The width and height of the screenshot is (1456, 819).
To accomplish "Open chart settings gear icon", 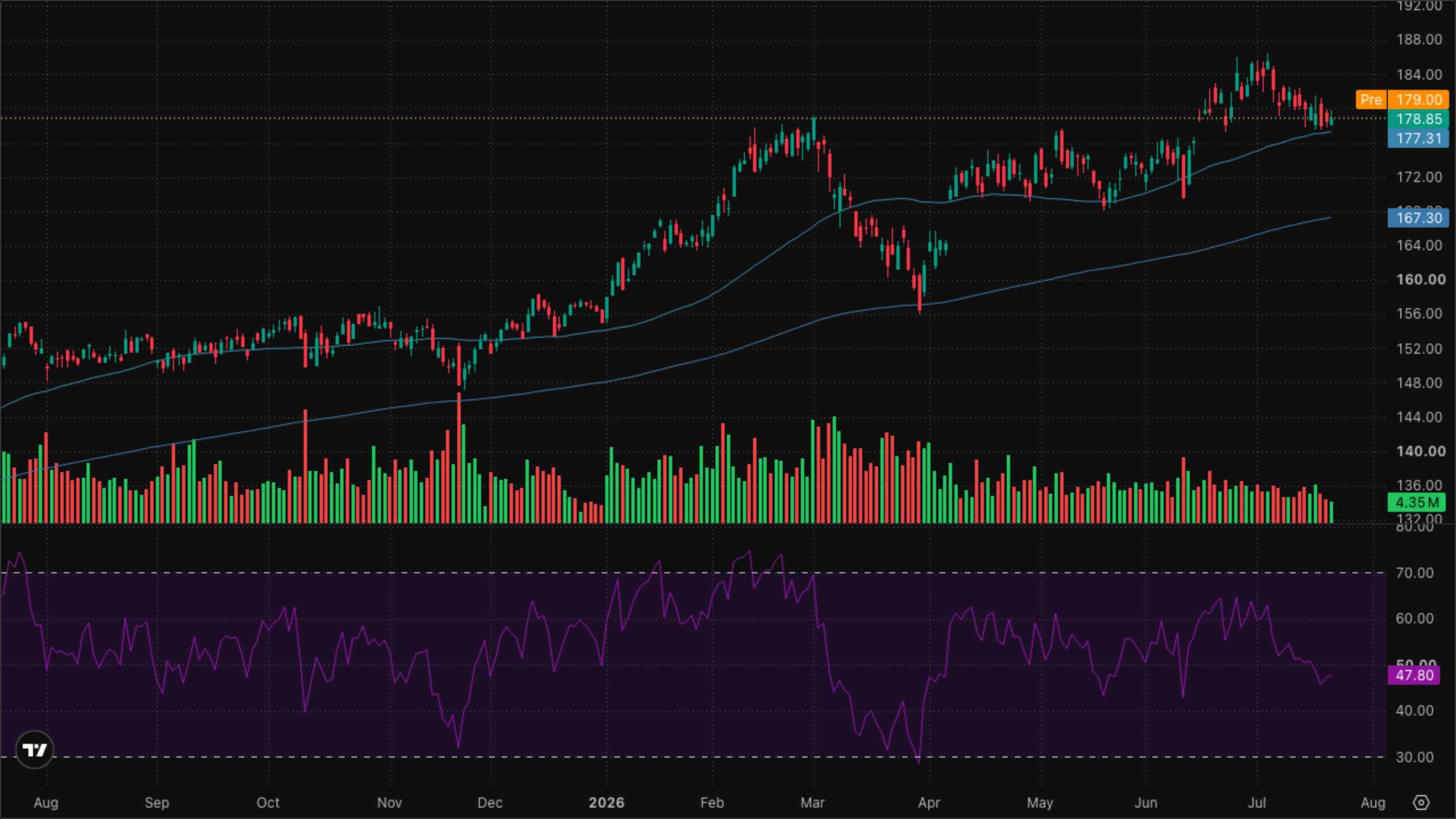I will coord(1421,803).
